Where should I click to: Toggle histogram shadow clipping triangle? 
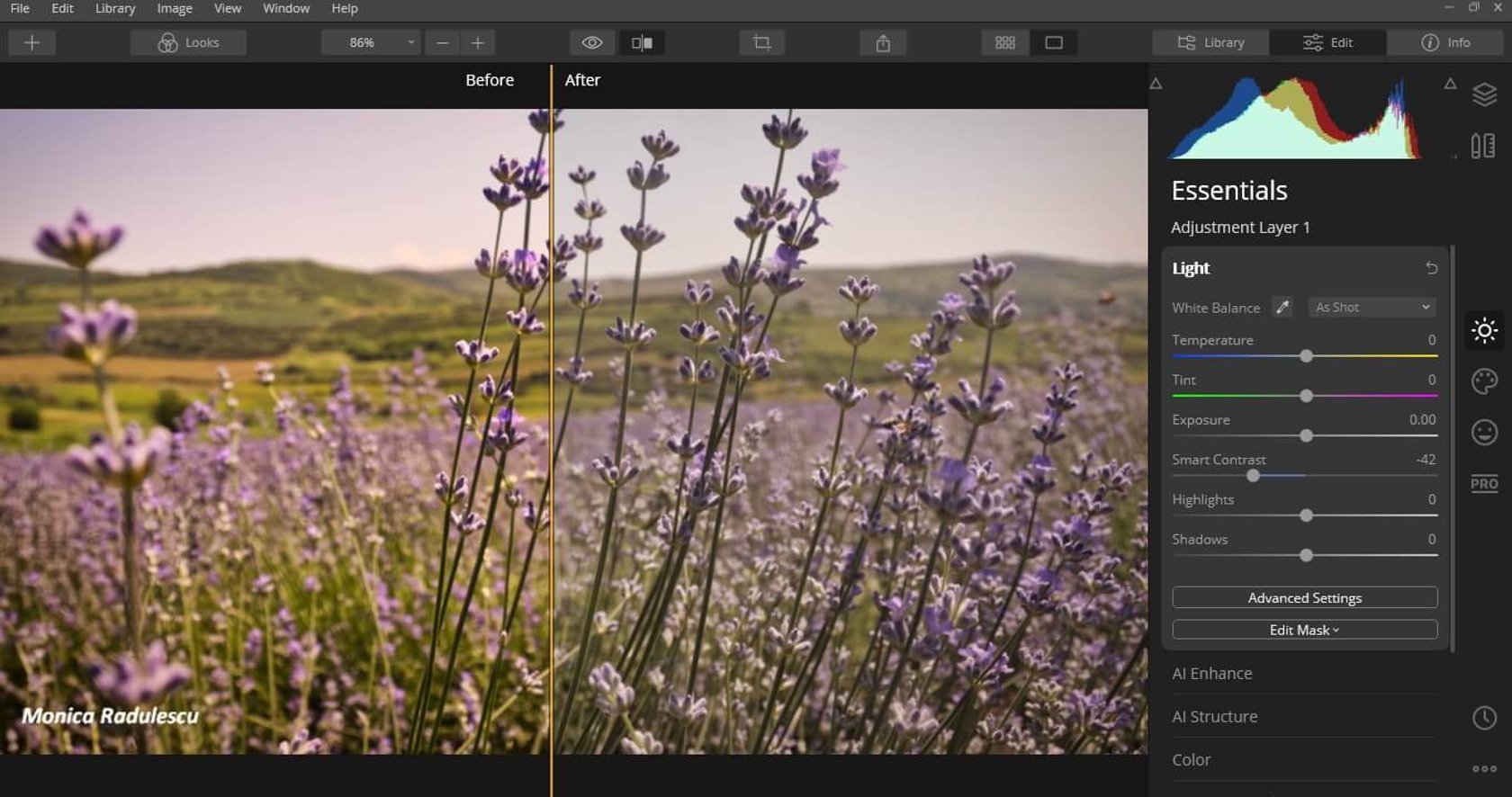[1156, 84]
